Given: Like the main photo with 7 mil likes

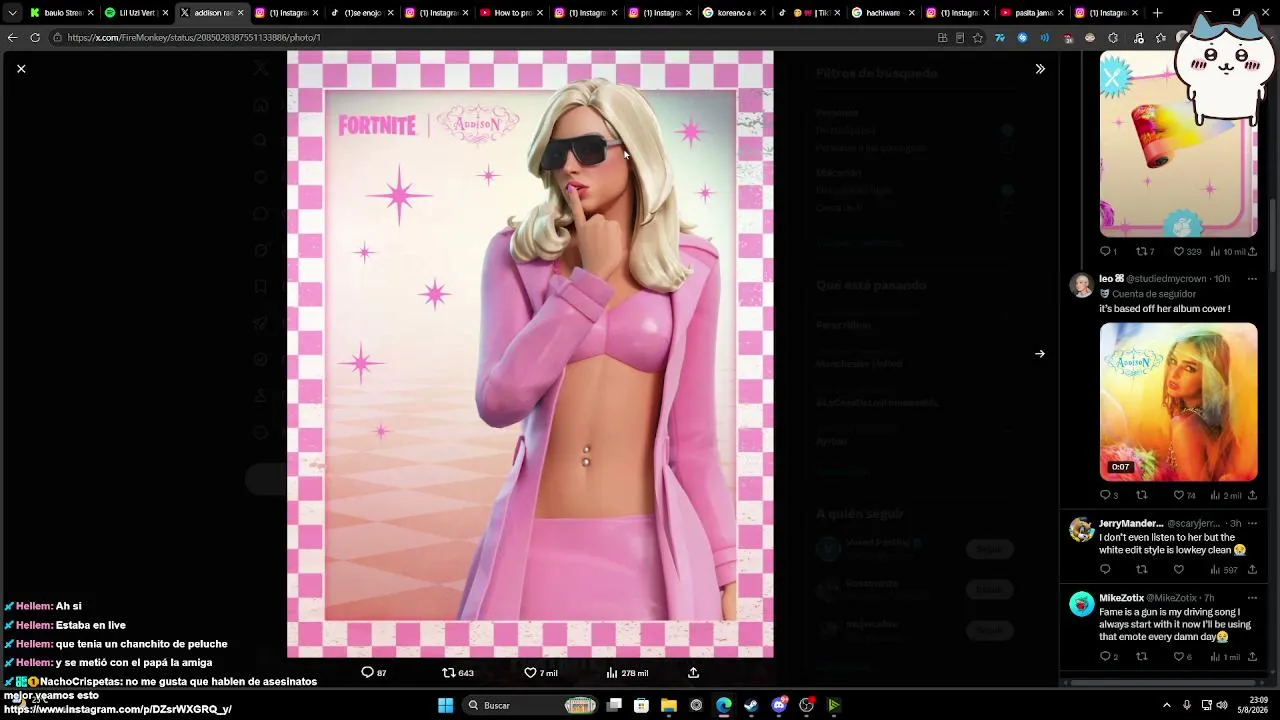Looking at the screenshot, I should point(541,673).
